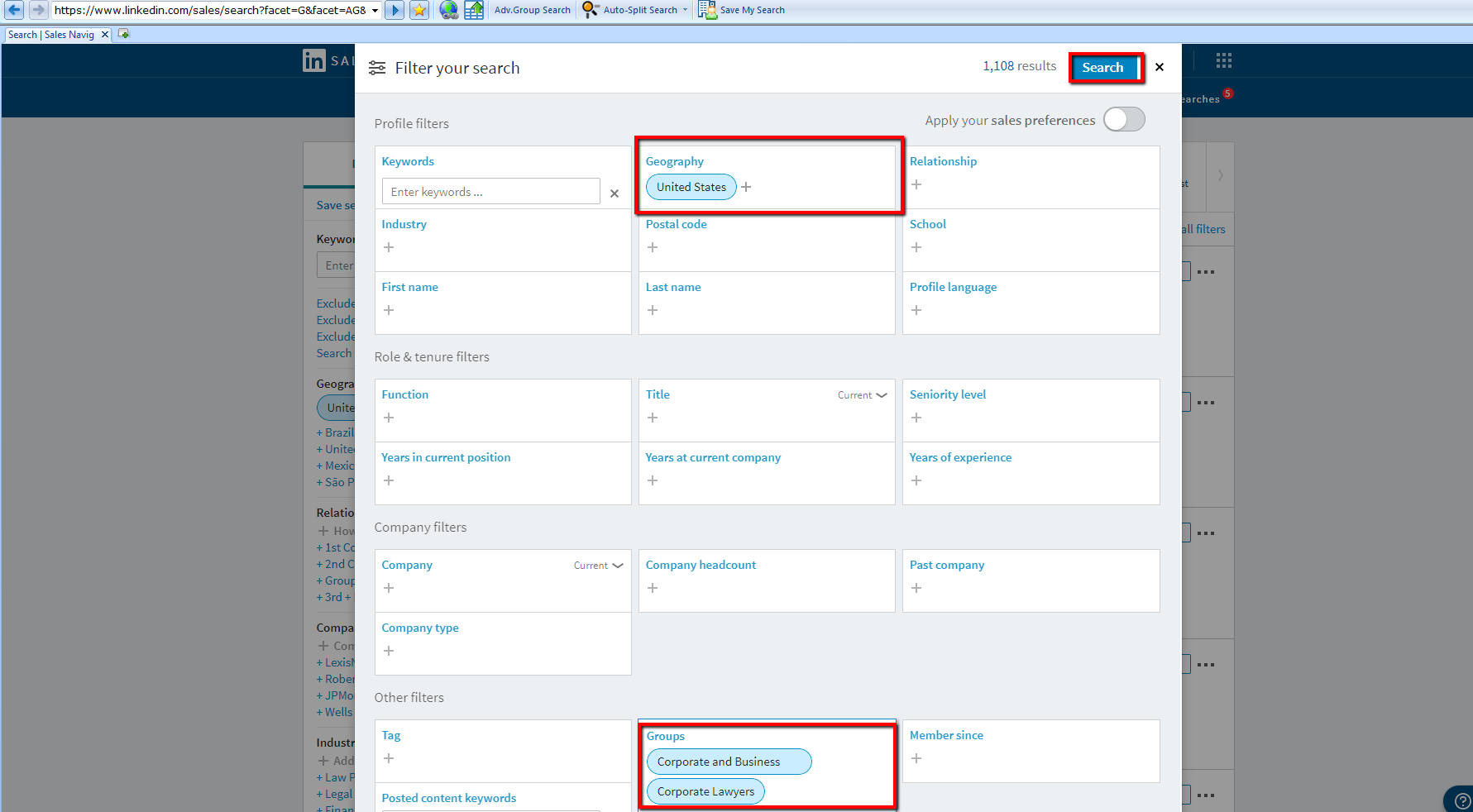Screen dimensions: 1473x812
Task: Add a Function filter with plus
Action: [x=389, y=418]
